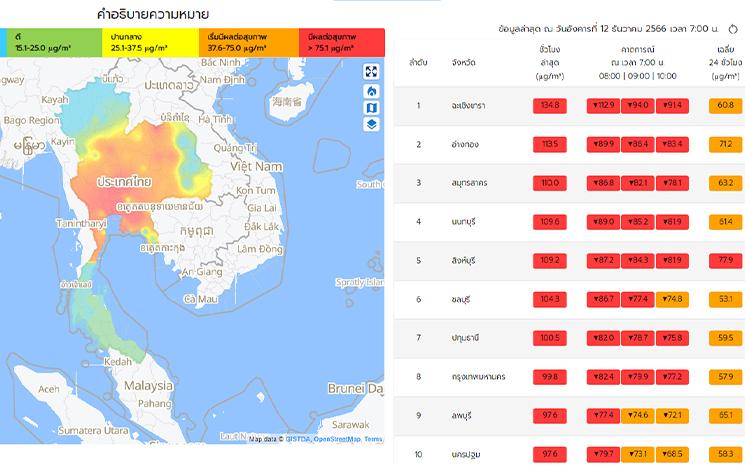Viewport: 745px width, 465px height.
Task: Click the ชั่วโมงล่าสุด column header
Action: click(x=550, y=62)
